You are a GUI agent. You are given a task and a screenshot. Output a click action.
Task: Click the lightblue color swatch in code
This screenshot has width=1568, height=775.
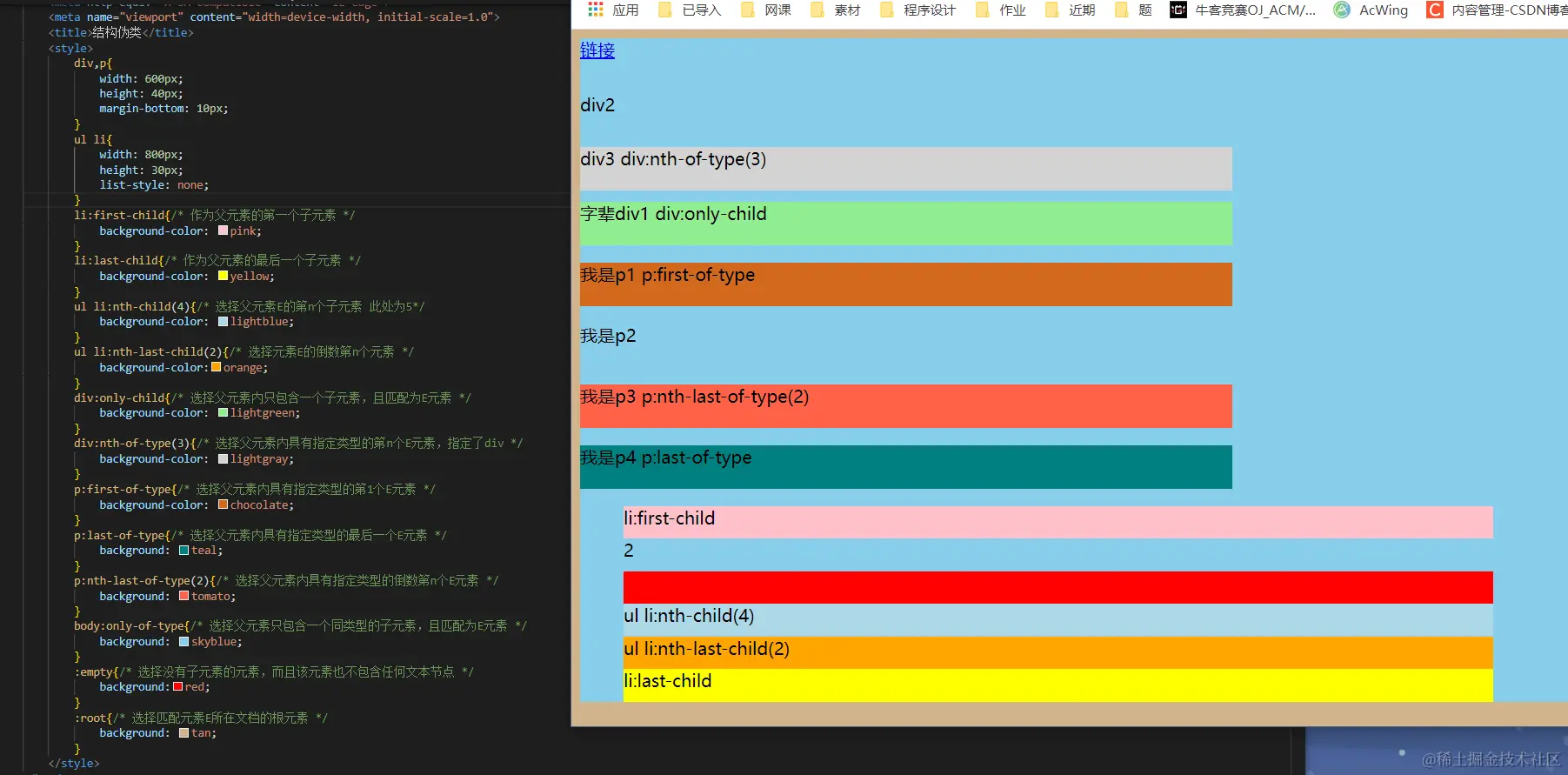point(224,321)
